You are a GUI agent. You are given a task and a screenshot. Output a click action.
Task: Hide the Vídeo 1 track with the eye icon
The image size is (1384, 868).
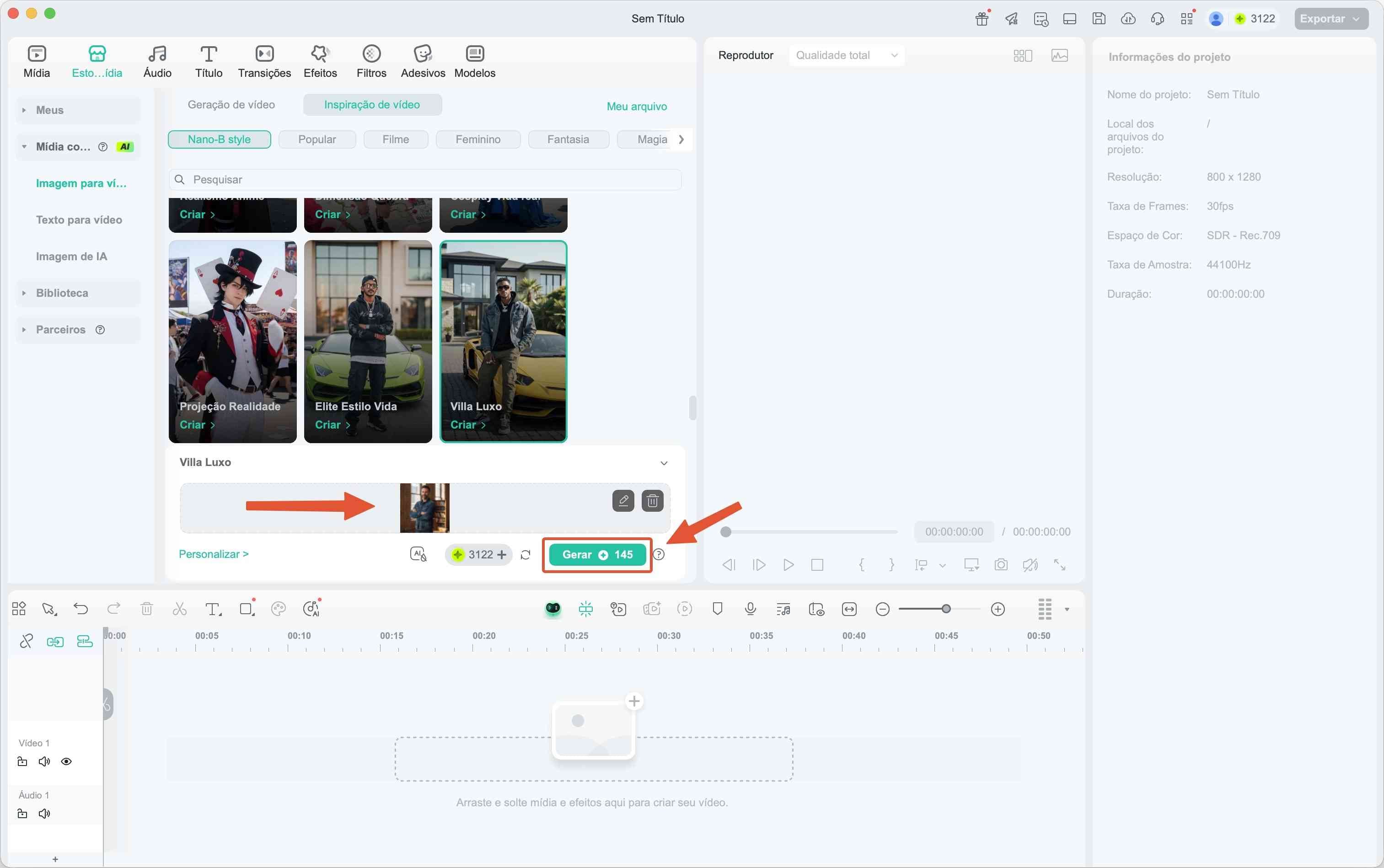coord(67,761)
